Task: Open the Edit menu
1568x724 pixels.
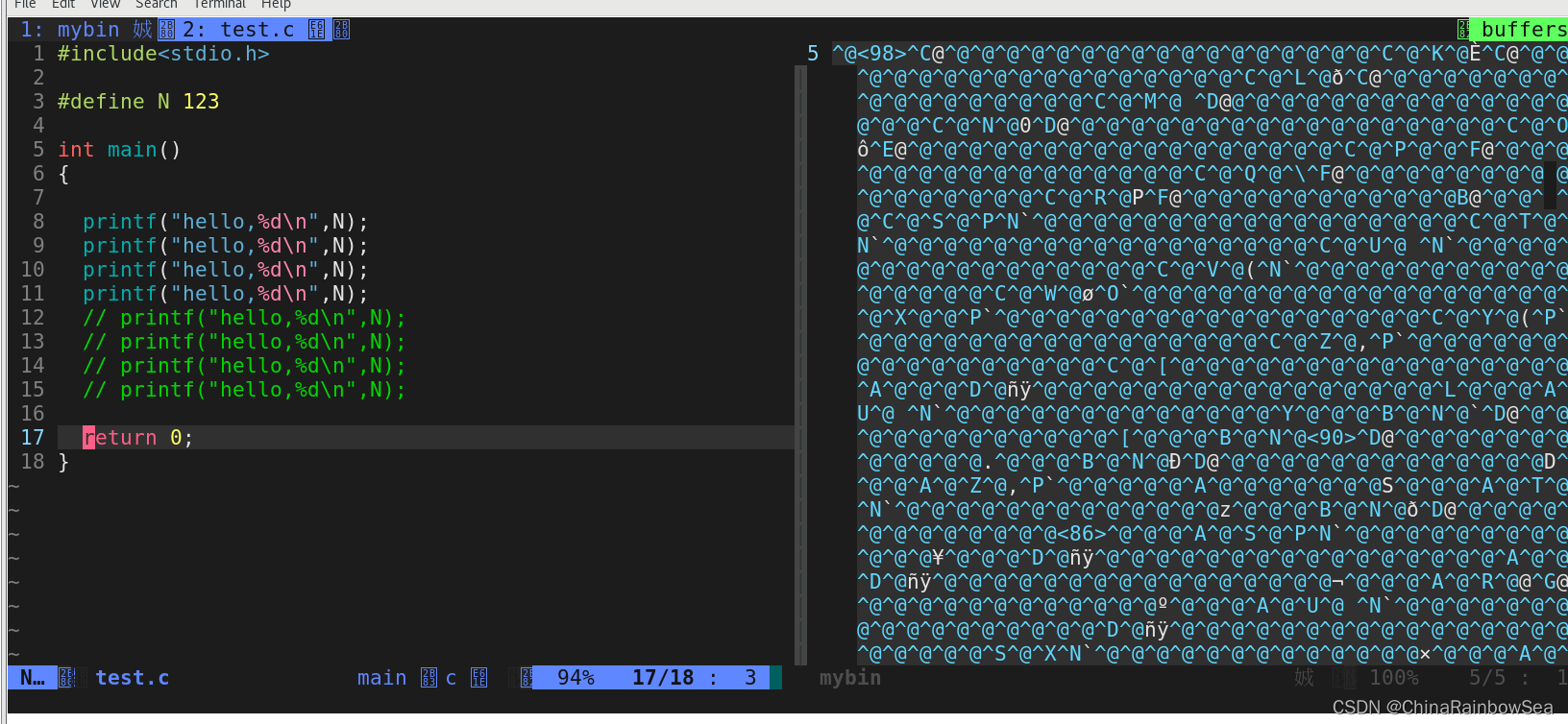Action: pos(63,5)
